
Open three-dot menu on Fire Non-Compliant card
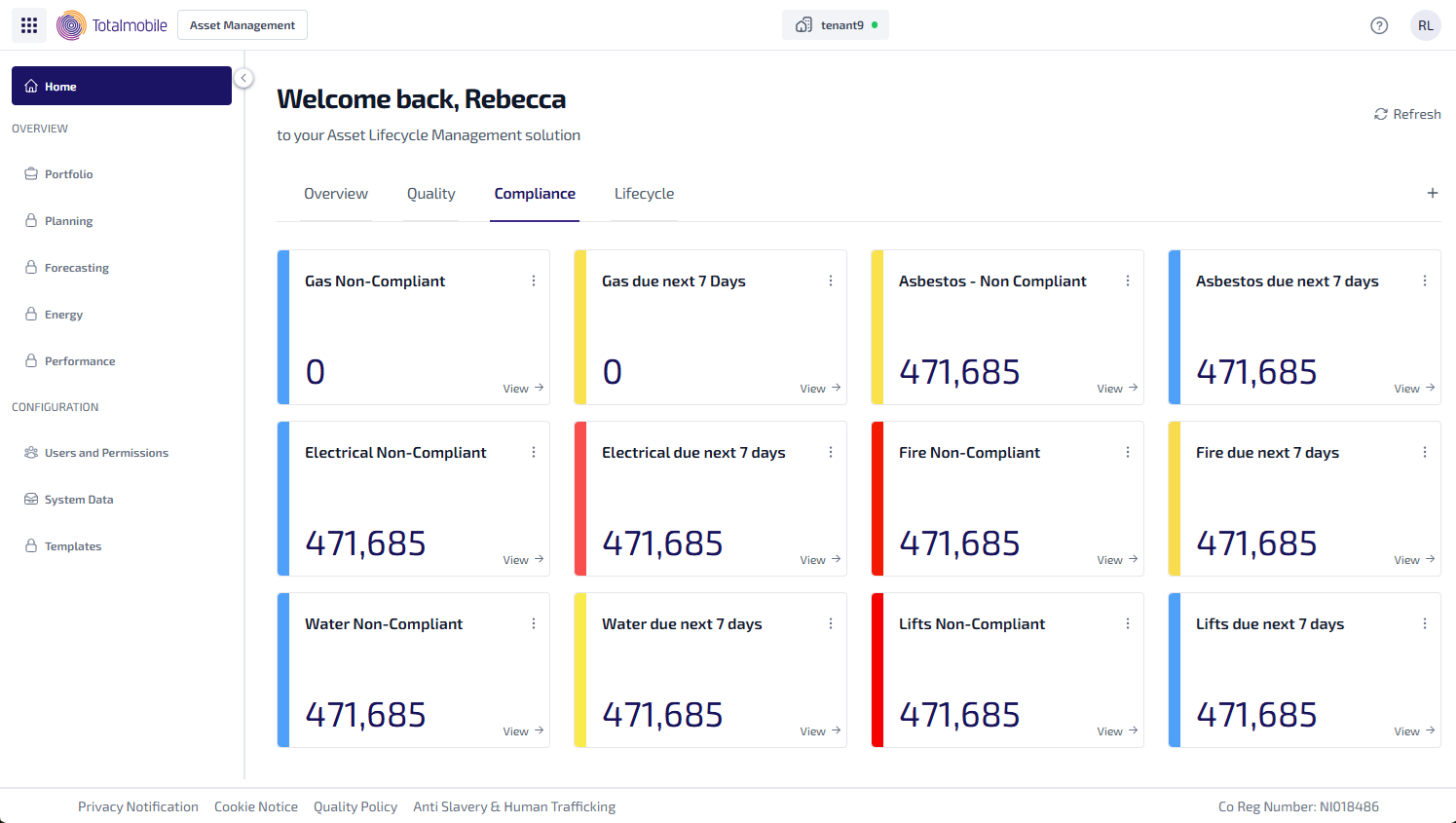(1128, 452)
